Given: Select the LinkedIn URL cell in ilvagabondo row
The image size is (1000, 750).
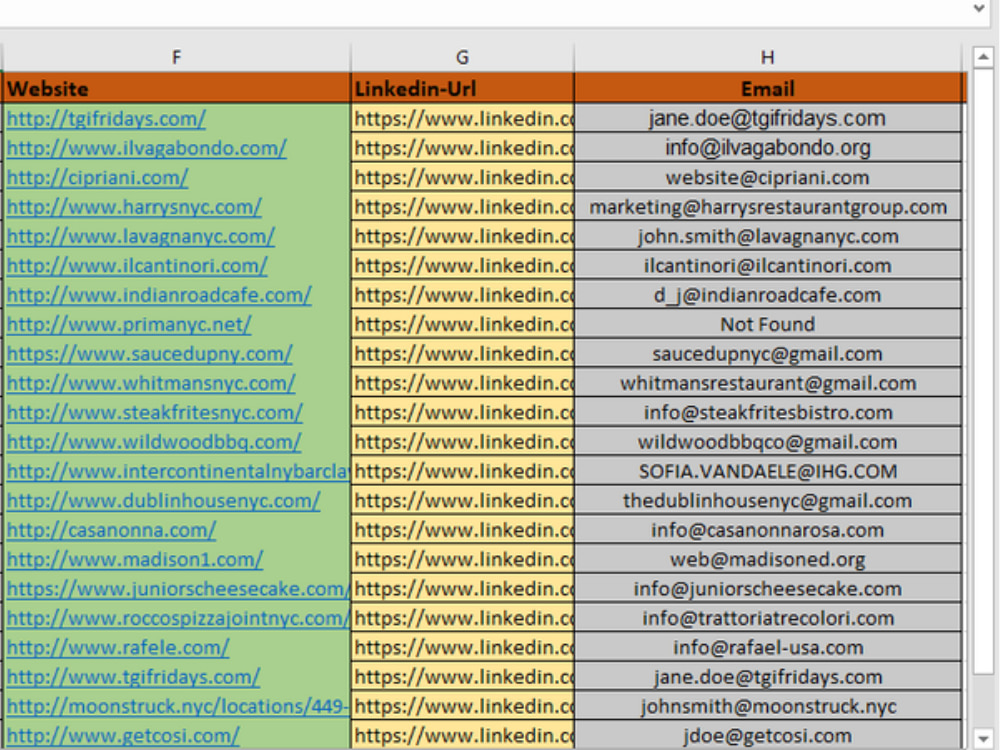Looking at the screenshot, I should point(462,148).
